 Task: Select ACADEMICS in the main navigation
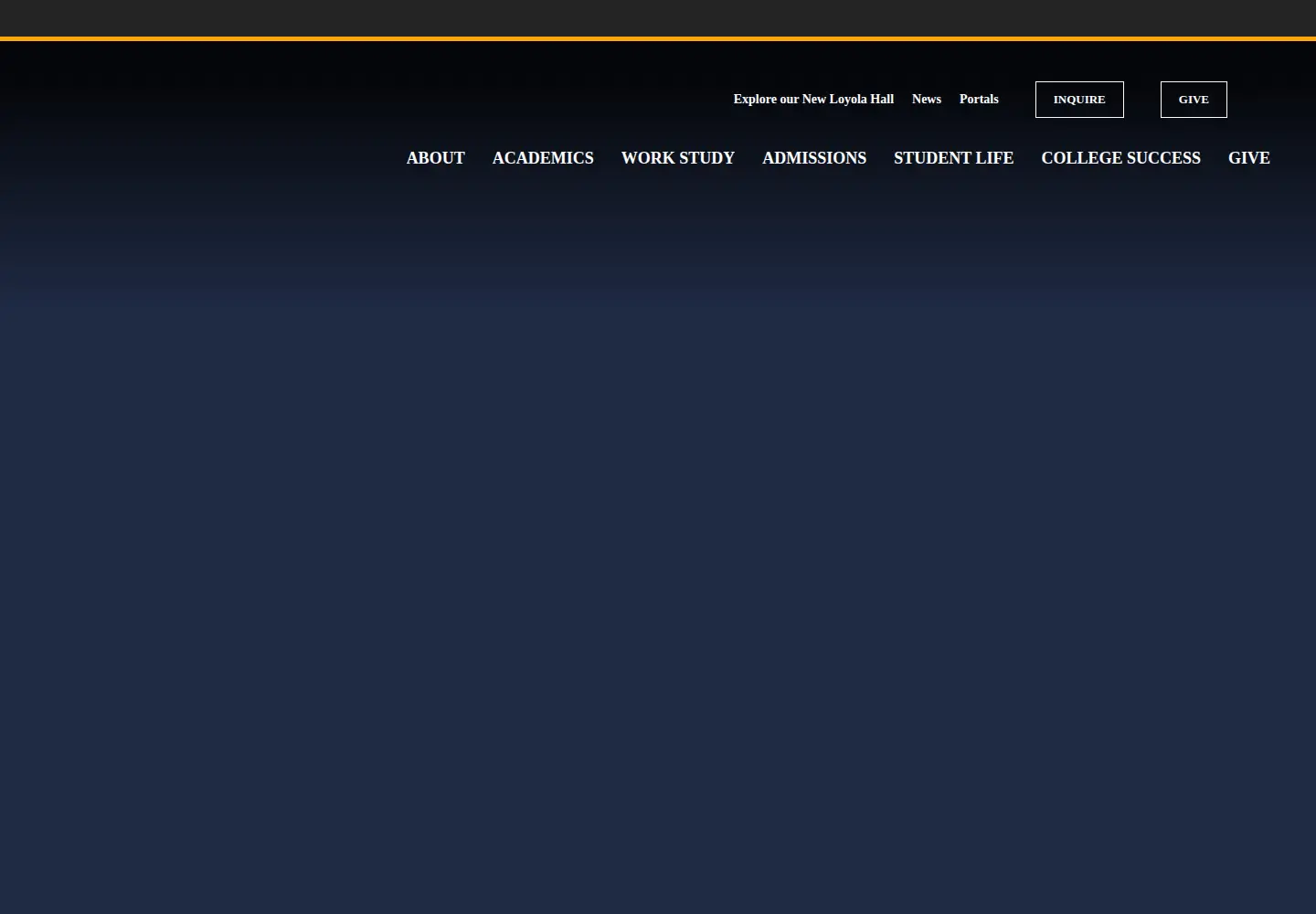click(543, 158)
